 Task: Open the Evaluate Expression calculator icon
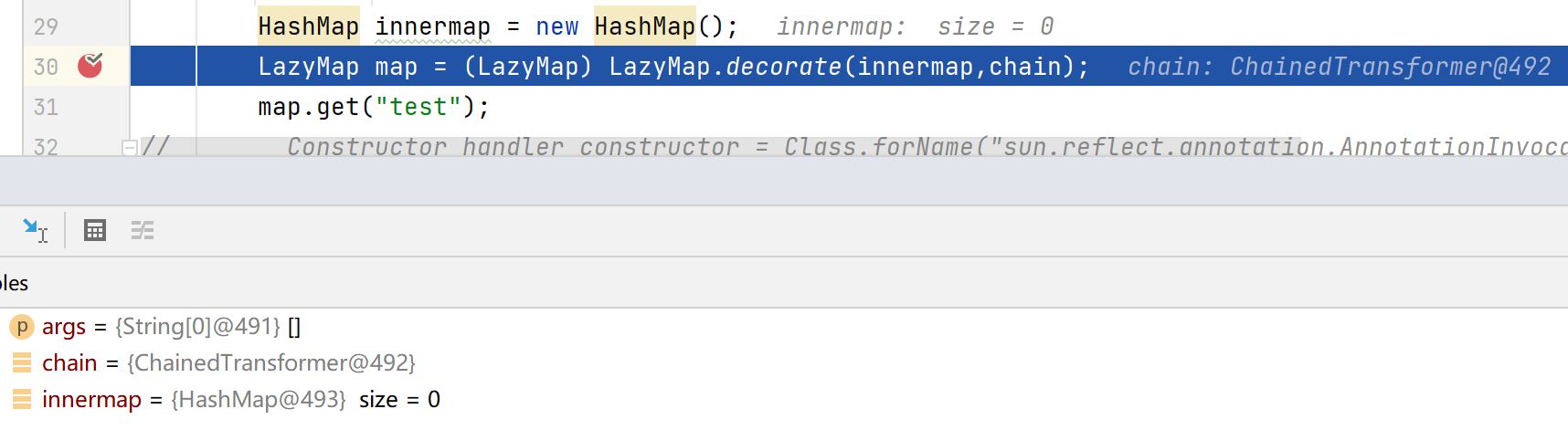(95, 230)
